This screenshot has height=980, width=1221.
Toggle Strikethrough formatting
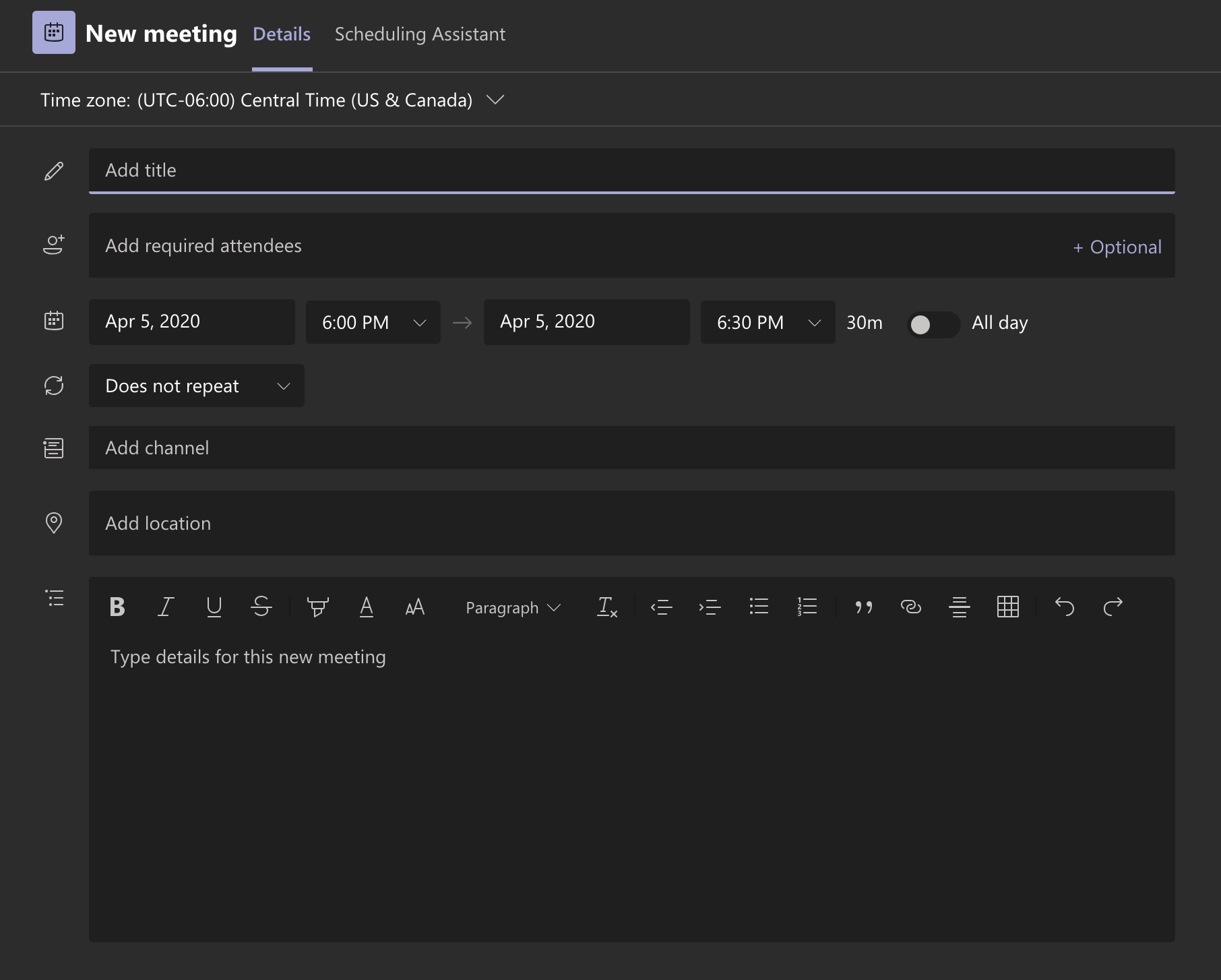(x=261, y=607)
